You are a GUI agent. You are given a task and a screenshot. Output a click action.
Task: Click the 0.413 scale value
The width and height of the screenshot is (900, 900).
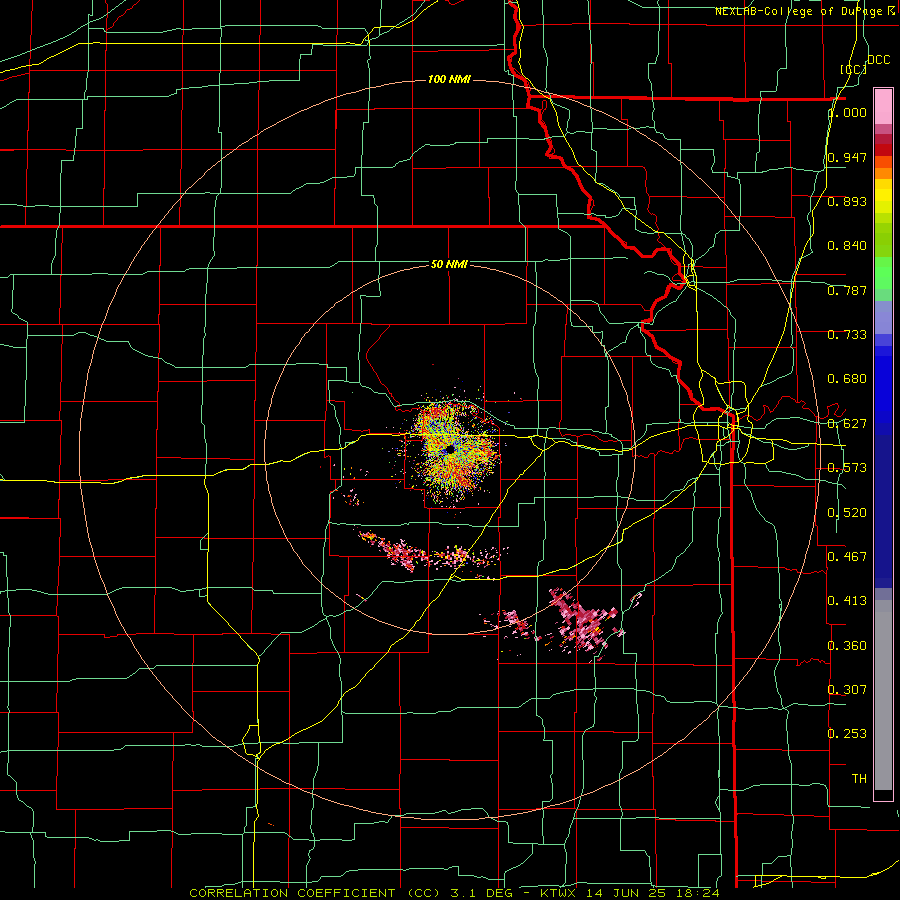point(848,601)
